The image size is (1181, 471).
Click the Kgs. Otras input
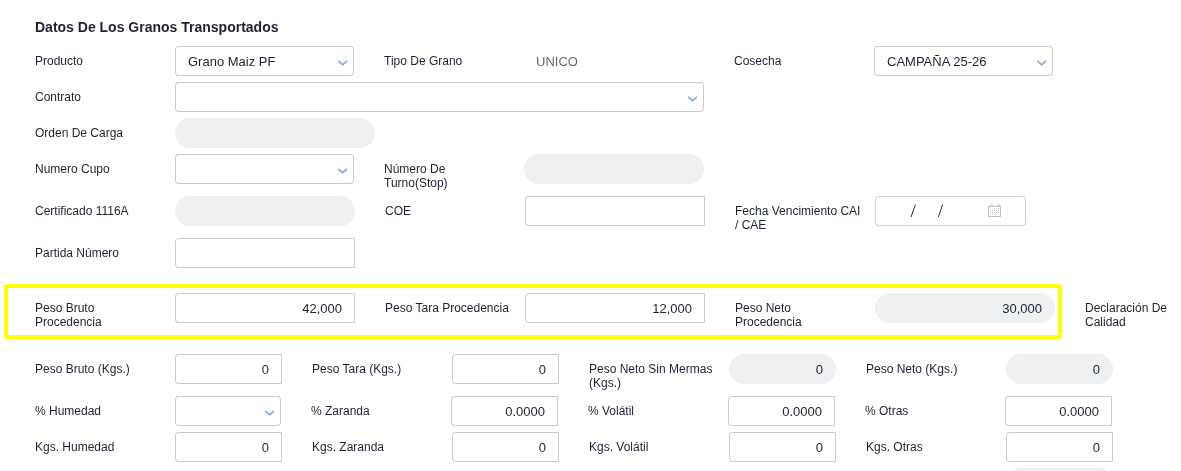click(1059, 447)
